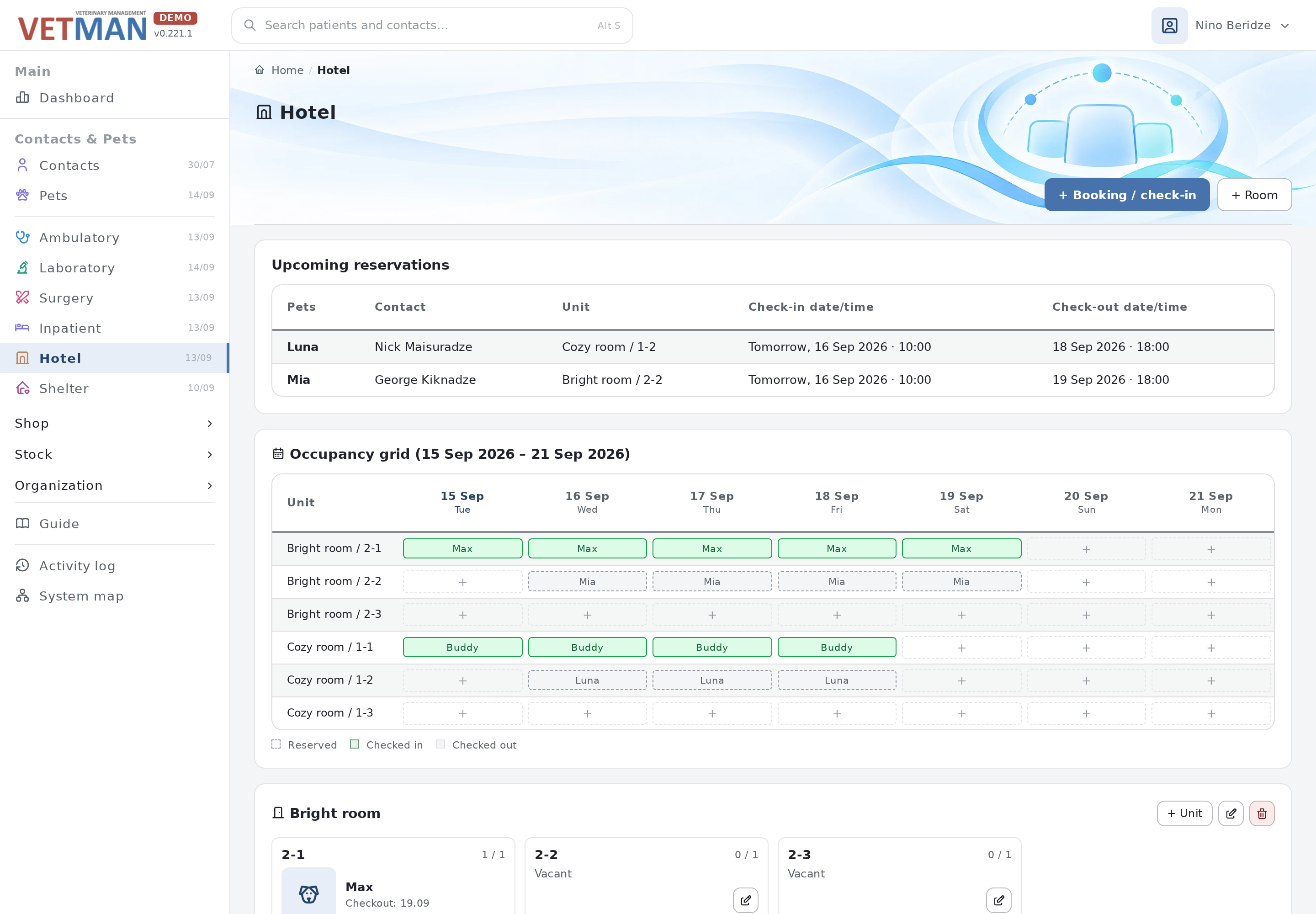Viewport: 1316px width, 914px height.
Task: Click the Shelter house icon
Action: pos(22,388)
